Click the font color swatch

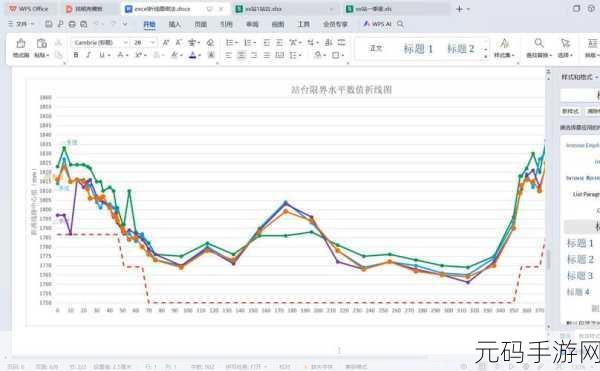click(x=192, y=55)
